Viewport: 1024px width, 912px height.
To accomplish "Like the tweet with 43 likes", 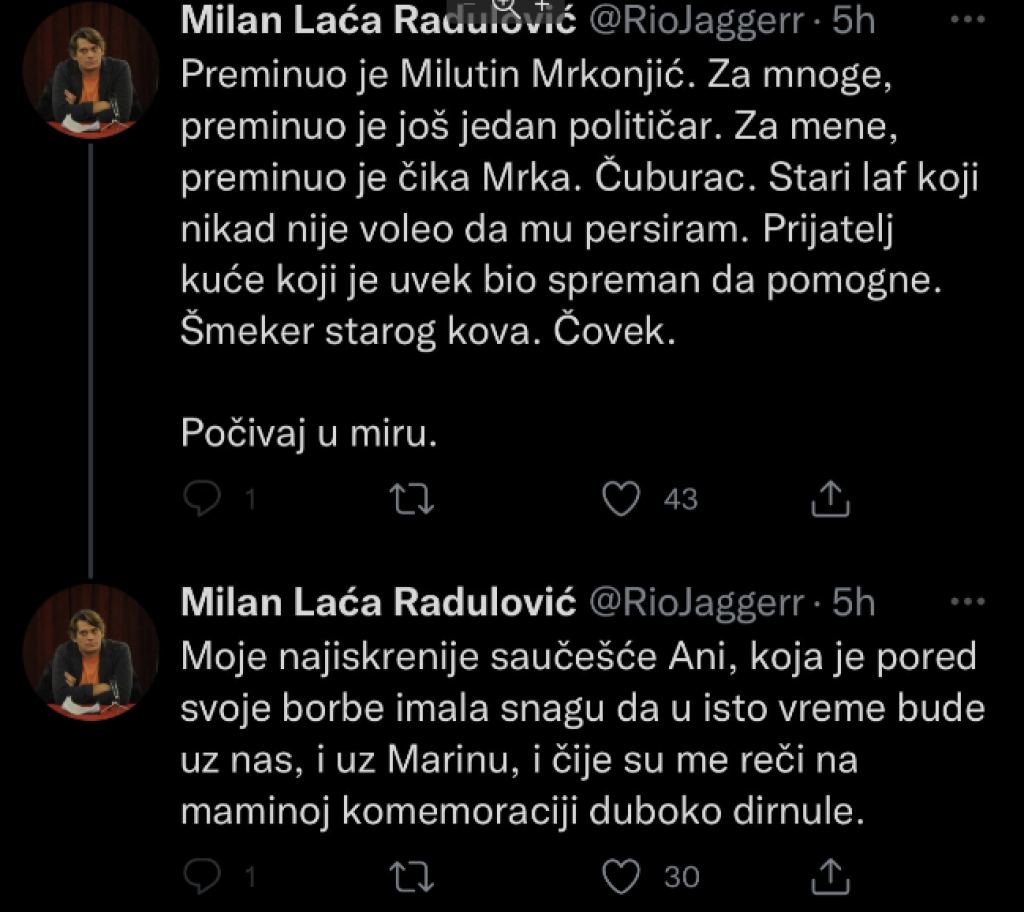I will click(x=622, y=499).
